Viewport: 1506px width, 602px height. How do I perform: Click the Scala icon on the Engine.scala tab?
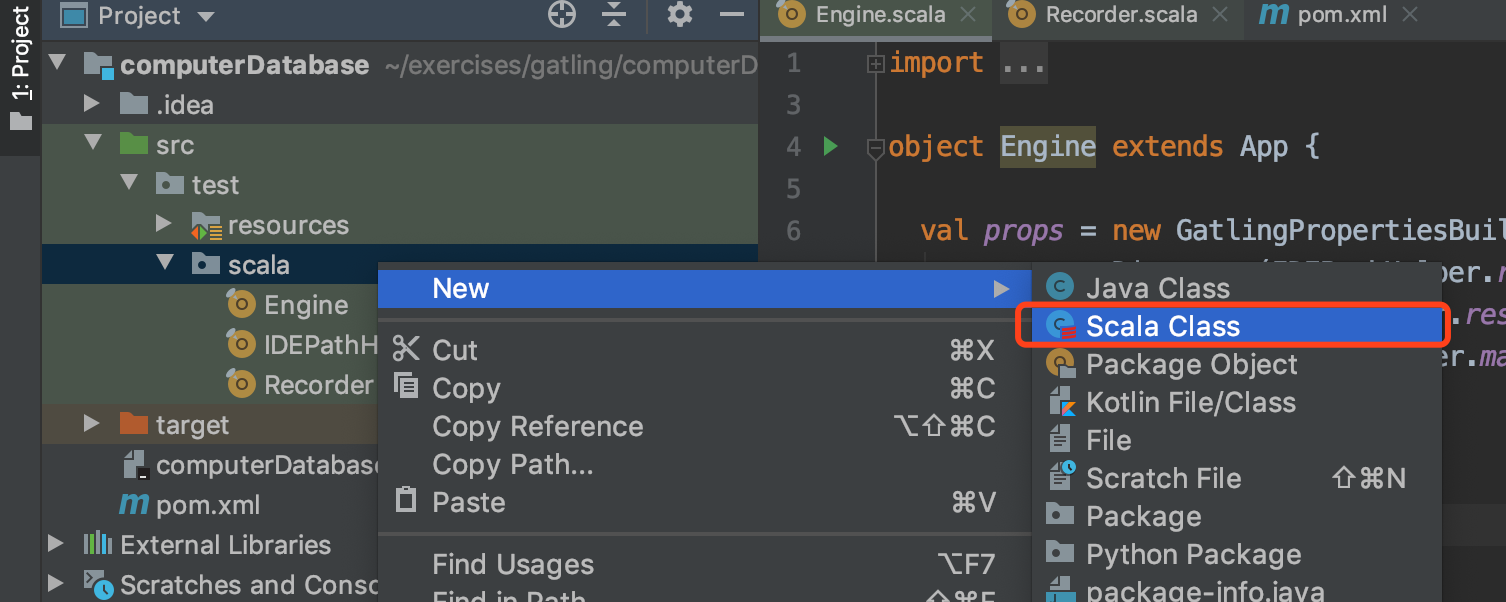[x=792, y=15]
